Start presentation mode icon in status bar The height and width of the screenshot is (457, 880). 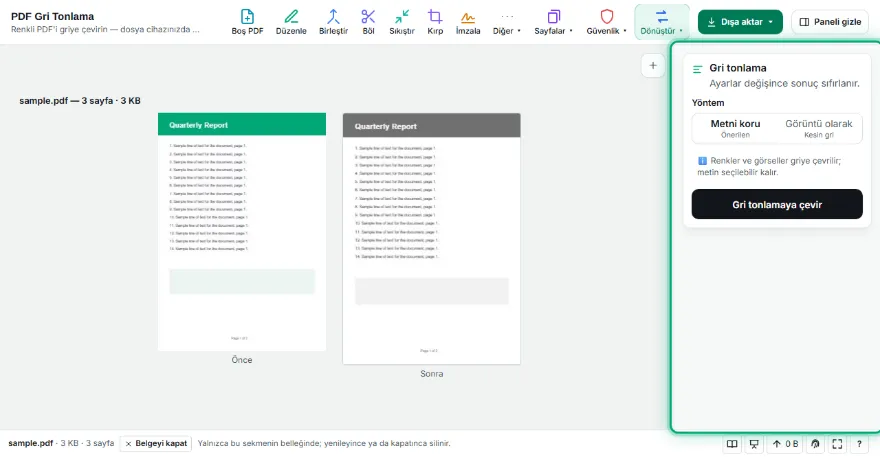pyautogui.click(x=754, y=444)
